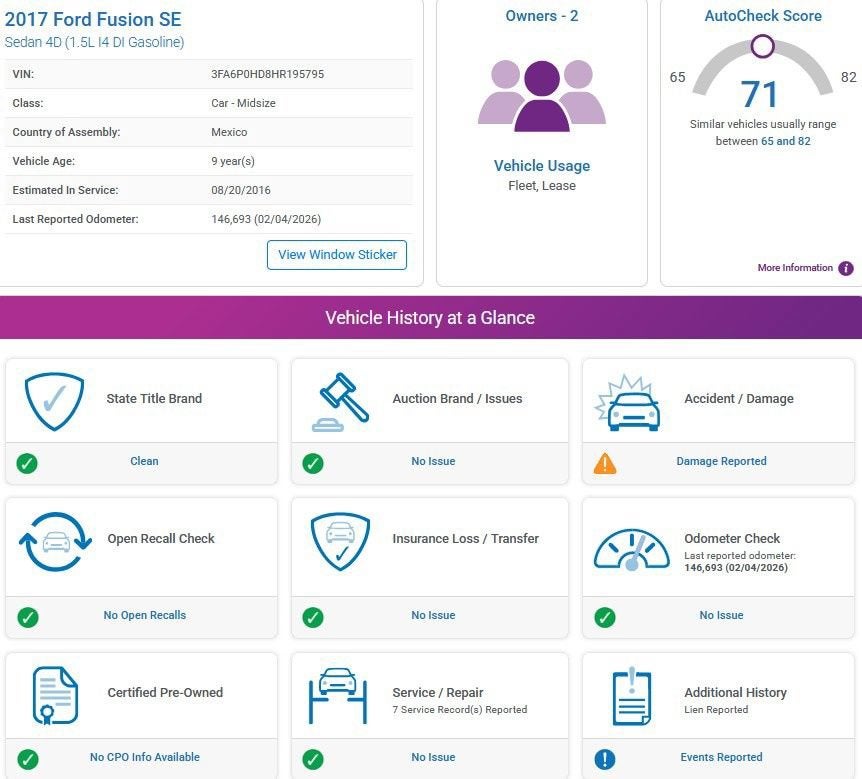Click the Service / Repair car lift icon
The width and height of the screenshot is (862, 779).
338,695
